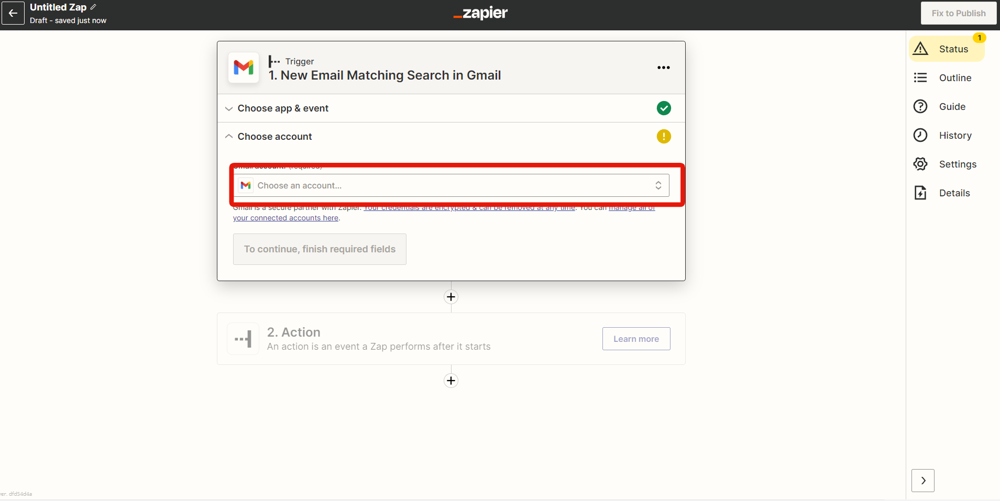Inspect the yellow warning status icon
The height and width of the screenshot is (501, 1000).
664,136
